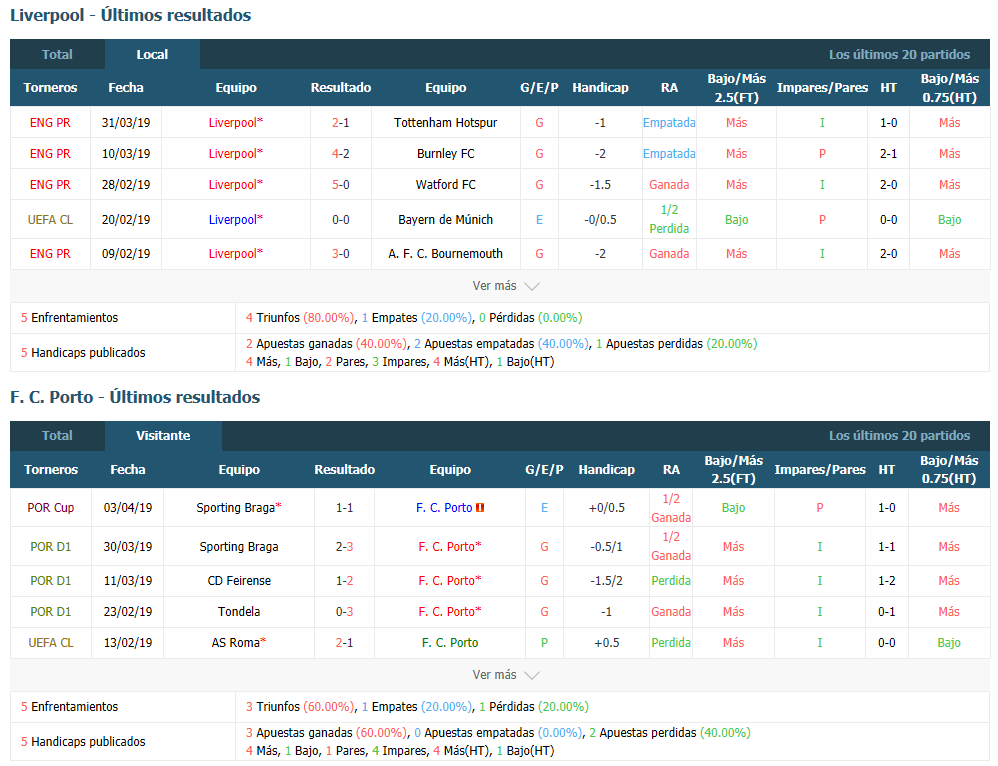The width and height of the screenshot is (998, 766).
Task: Open 0-3 result versus Tondela
Action: pyautogui.click(x=344, y=611)
